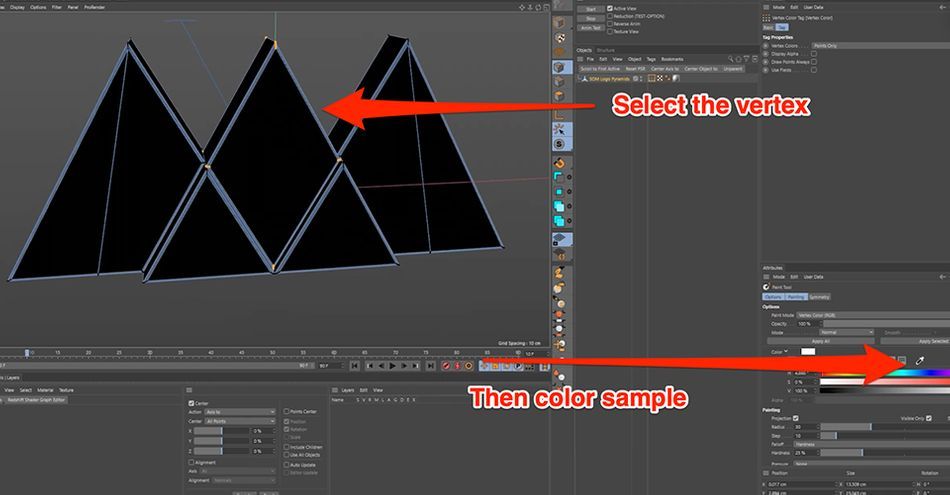
Task: Click the white Color swatch
Action: click(x=808, y=351)
